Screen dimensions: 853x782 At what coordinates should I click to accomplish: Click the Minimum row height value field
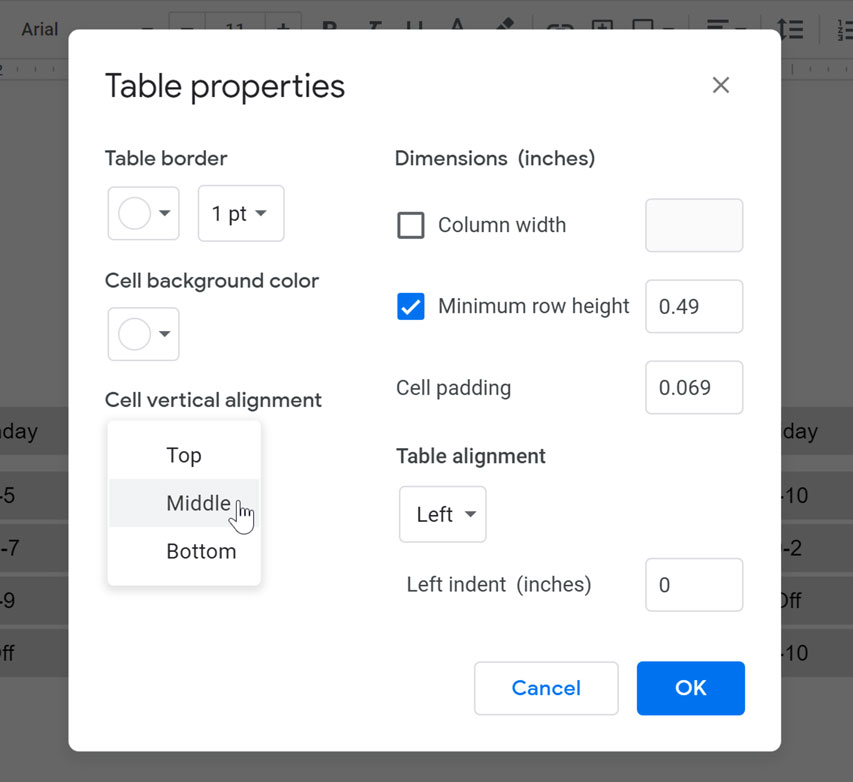(x=694, y=306)
